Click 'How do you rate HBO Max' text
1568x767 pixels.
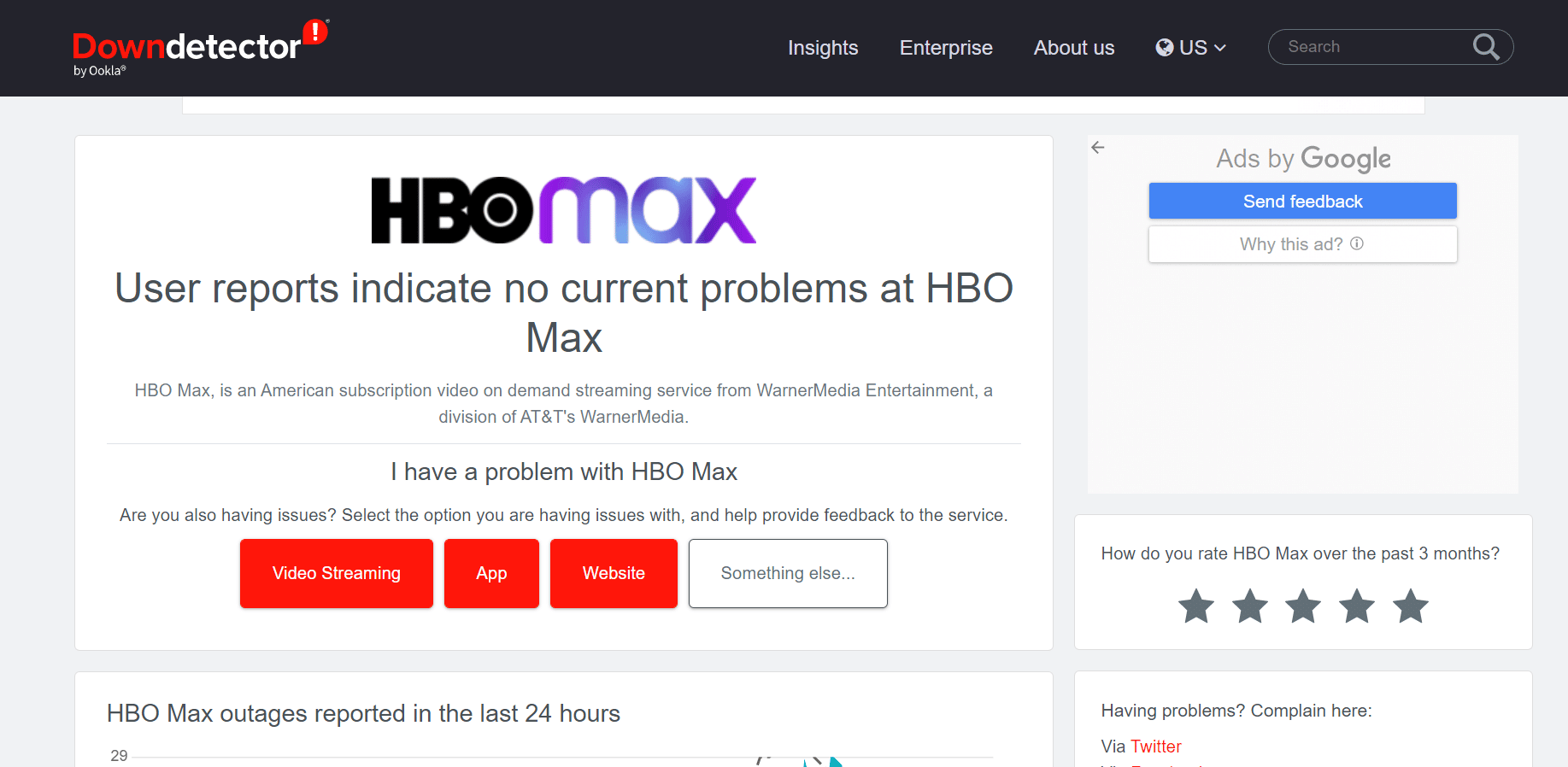pos(1300,553)
